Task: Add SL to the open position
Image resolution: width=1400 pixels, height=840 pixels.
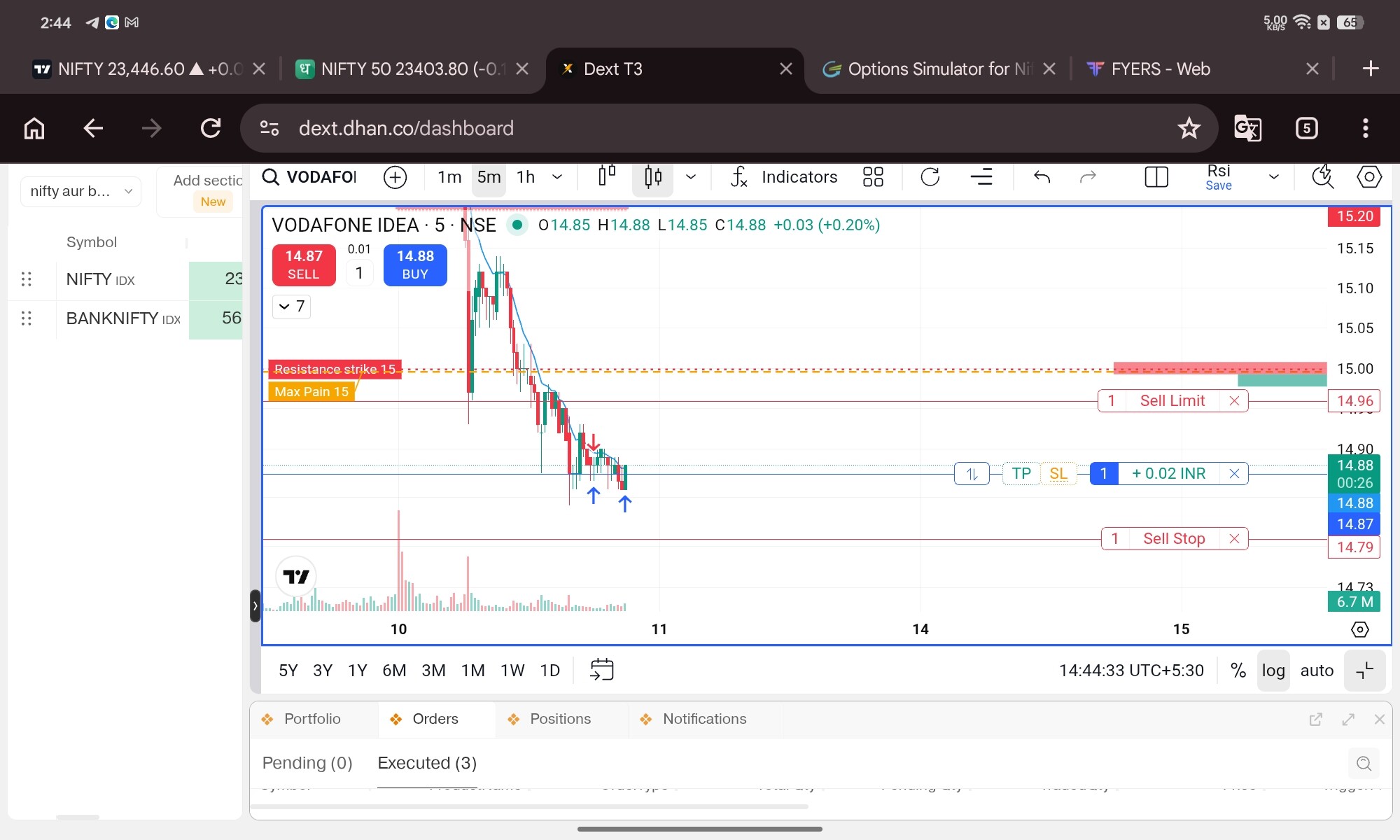Action: click(x=1058, y=474)
